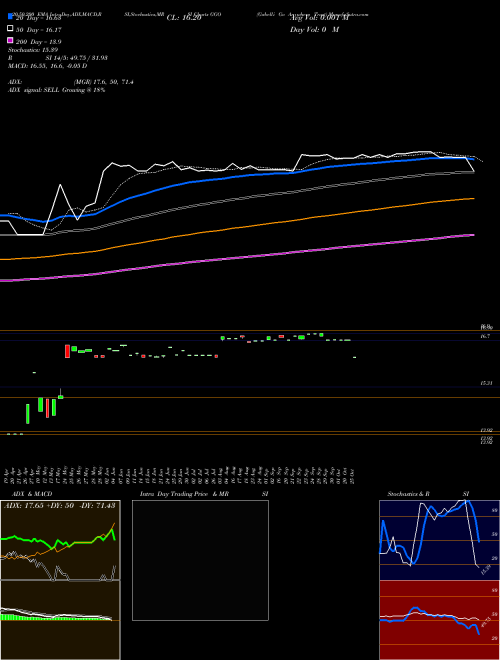Select the '200 Day = 13.9' legend text
Screen dimensions: 500x660
39,42
